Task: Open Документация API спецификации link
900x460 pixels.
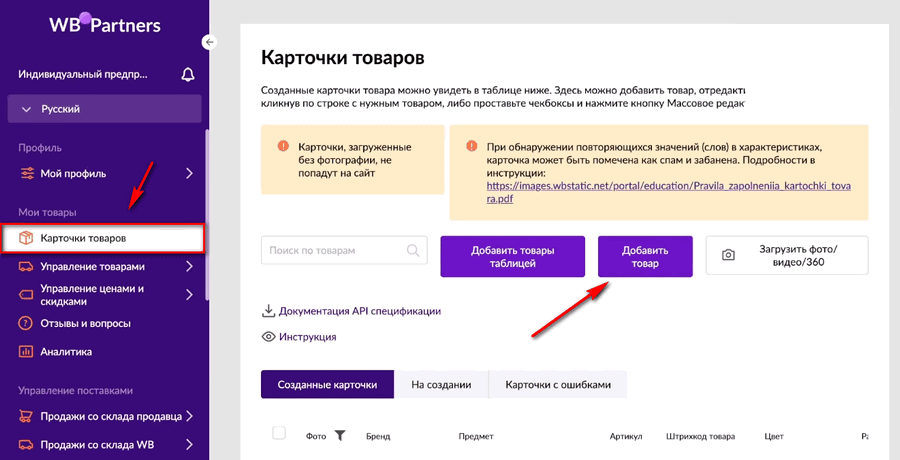Action: [x=360, y=311]
